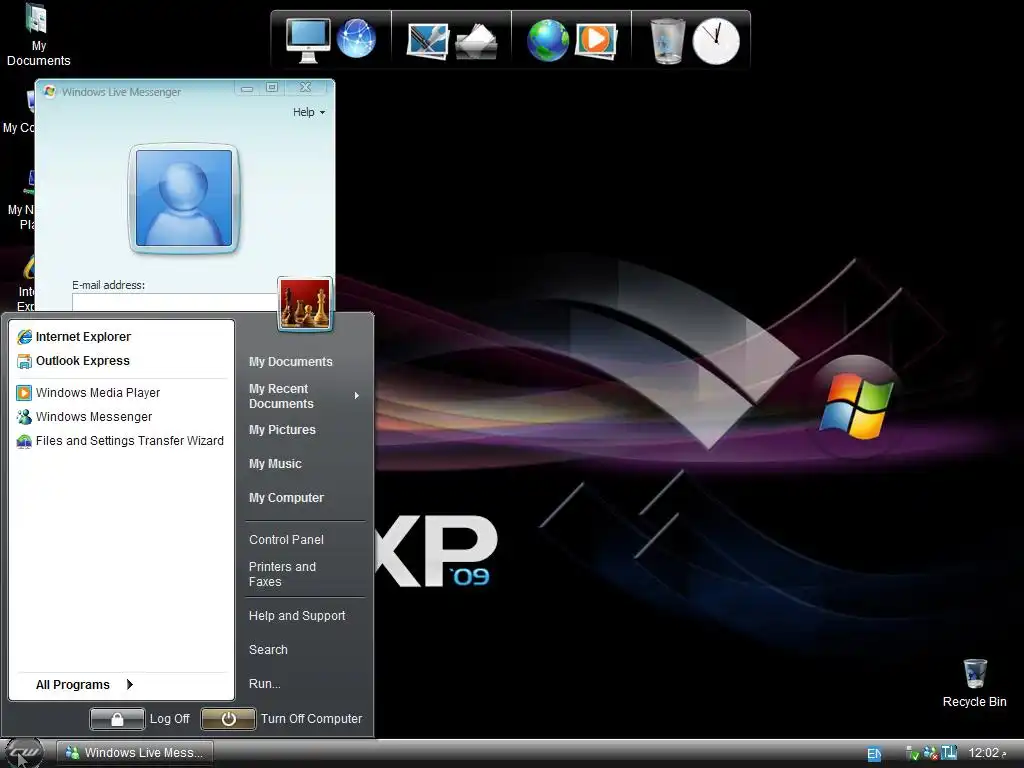
Task: Open My Pictures from Start menu
Action: coord(282,430)
